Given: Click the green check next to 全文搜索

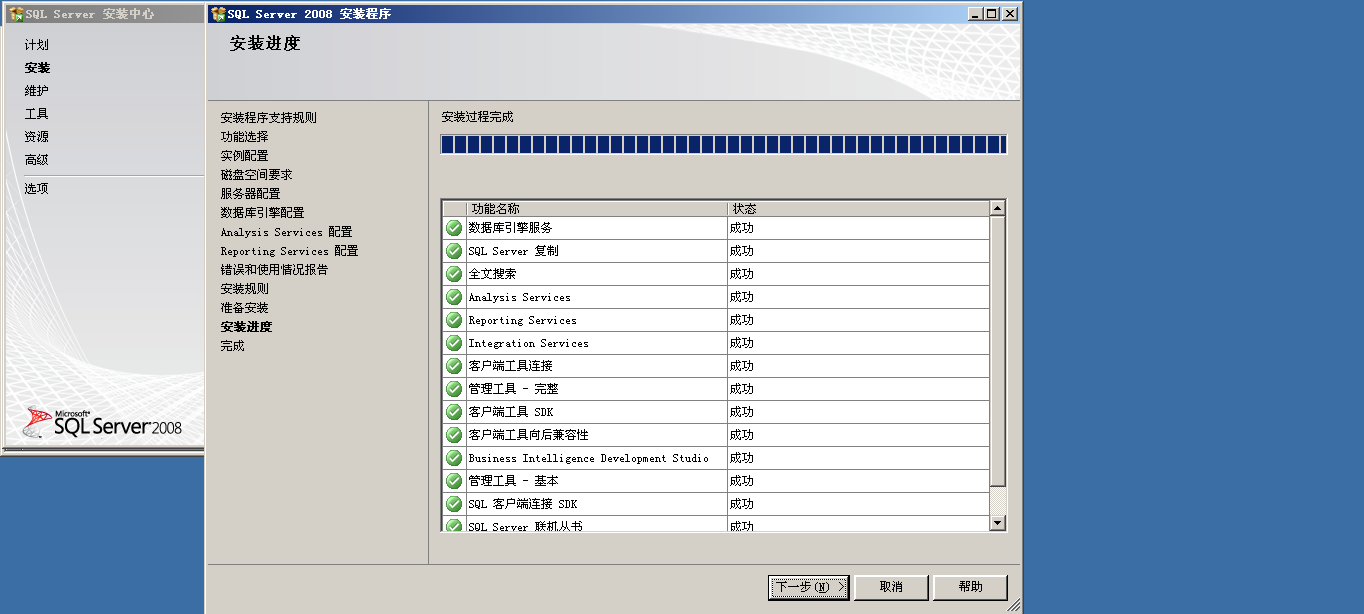Looking at the screenshot, I should pos(453,273).
